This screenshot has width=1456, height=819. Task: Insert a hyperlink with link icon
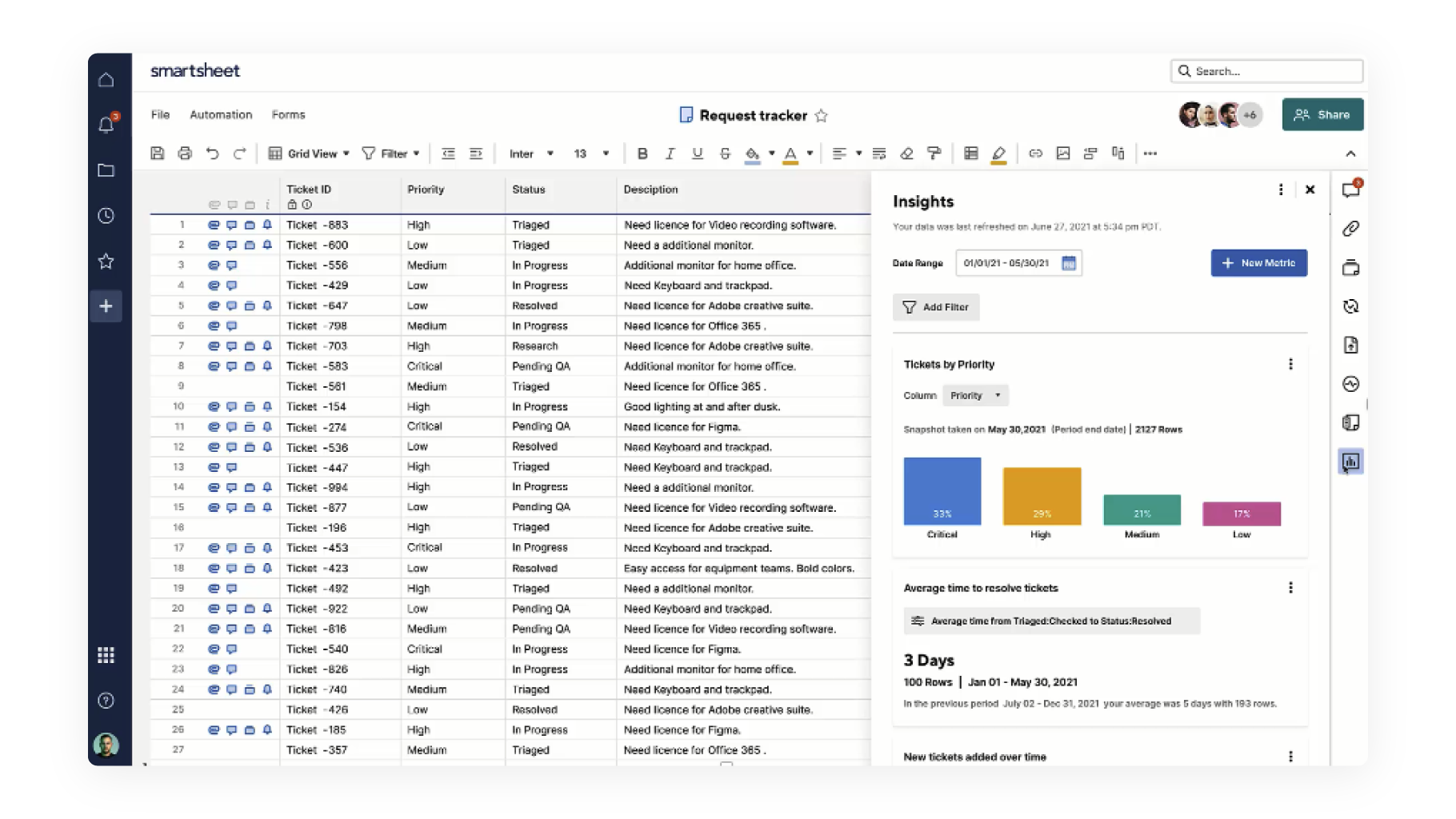(1035, 154)
